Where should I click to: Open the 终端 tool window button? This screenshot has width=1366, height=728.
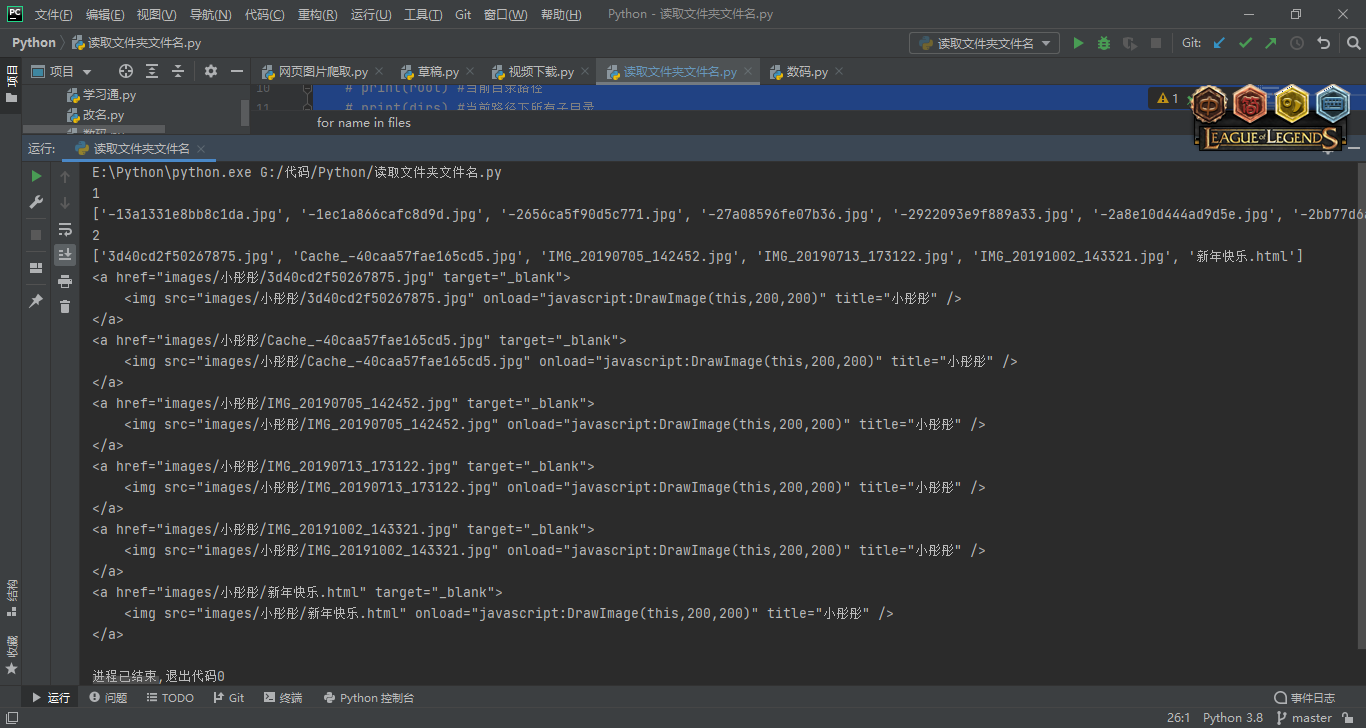pyautogui.click(x=283, y=698)
